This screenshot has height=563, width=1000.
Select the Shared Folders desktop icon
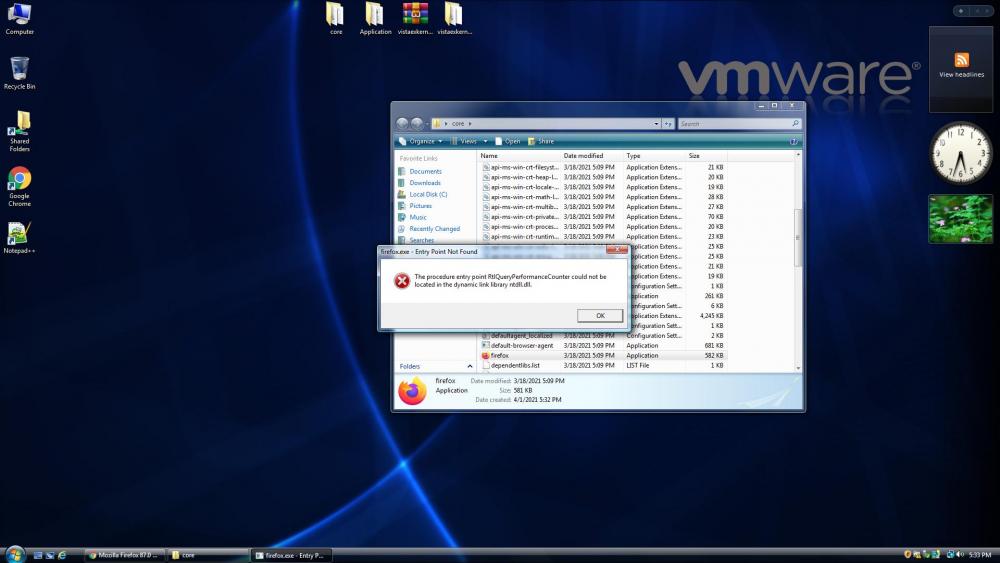tap(19, 124)
